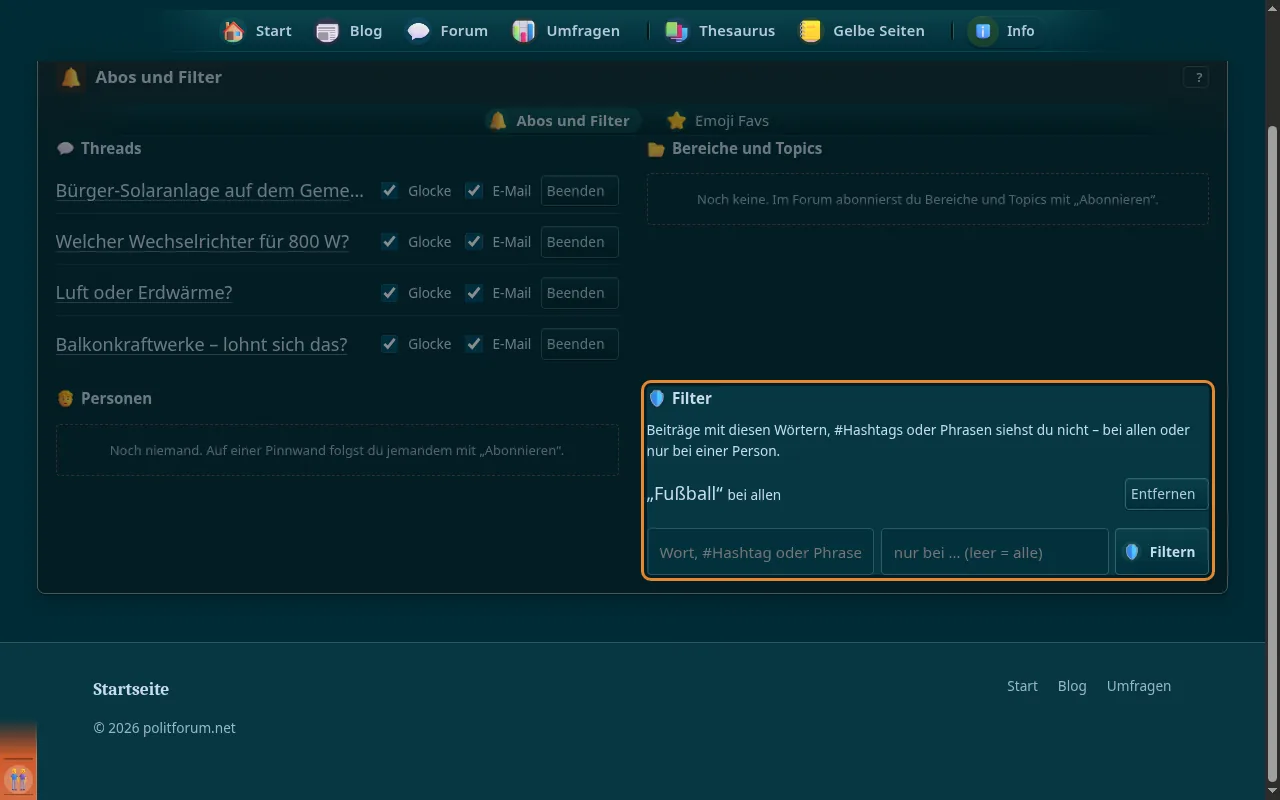Focus the Wort, #Hashtag oder Phrase field
This screenshot has height=800, width=1280.
tap(761, 552)
